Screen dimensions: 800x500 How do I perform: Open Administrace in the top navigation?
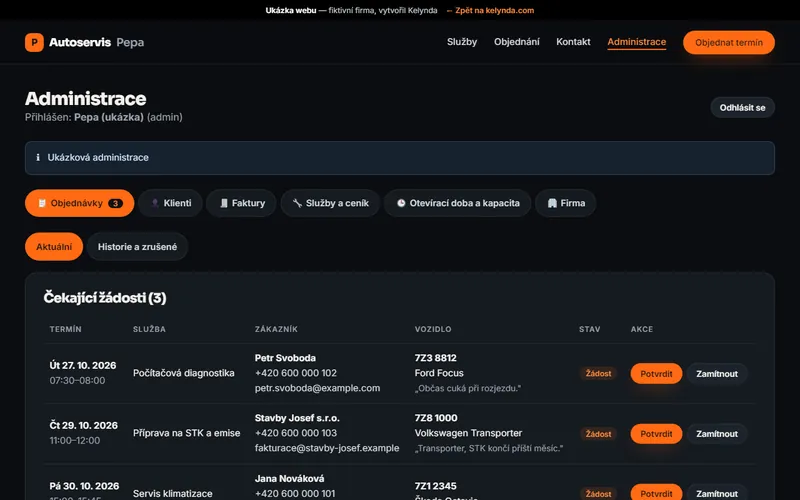636,42
